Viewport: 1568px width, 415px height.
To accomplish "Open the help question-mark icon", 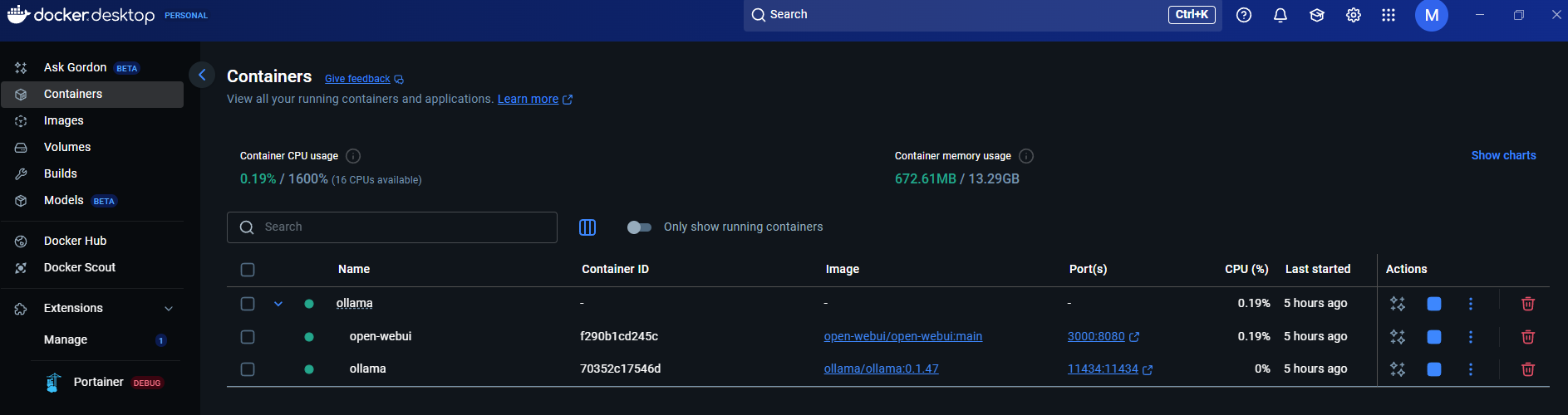I will (x=1244, y=15).
